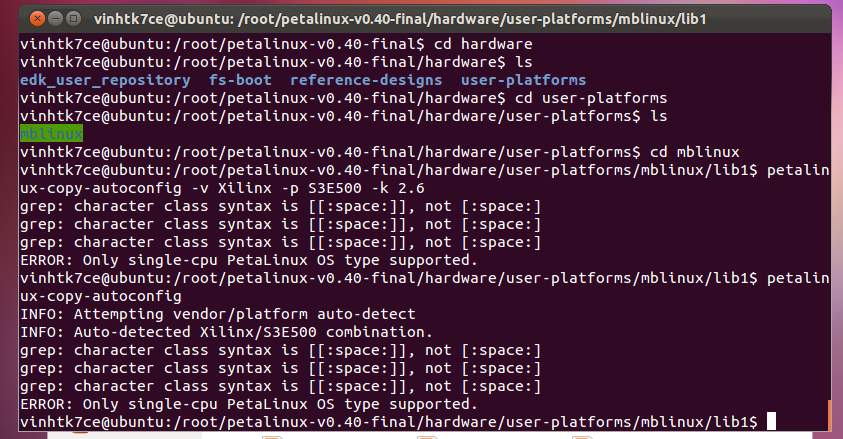Screen dimensions: 843x439
Task: Click the first ERROR single-cpu message
Action: coord(248,260)
